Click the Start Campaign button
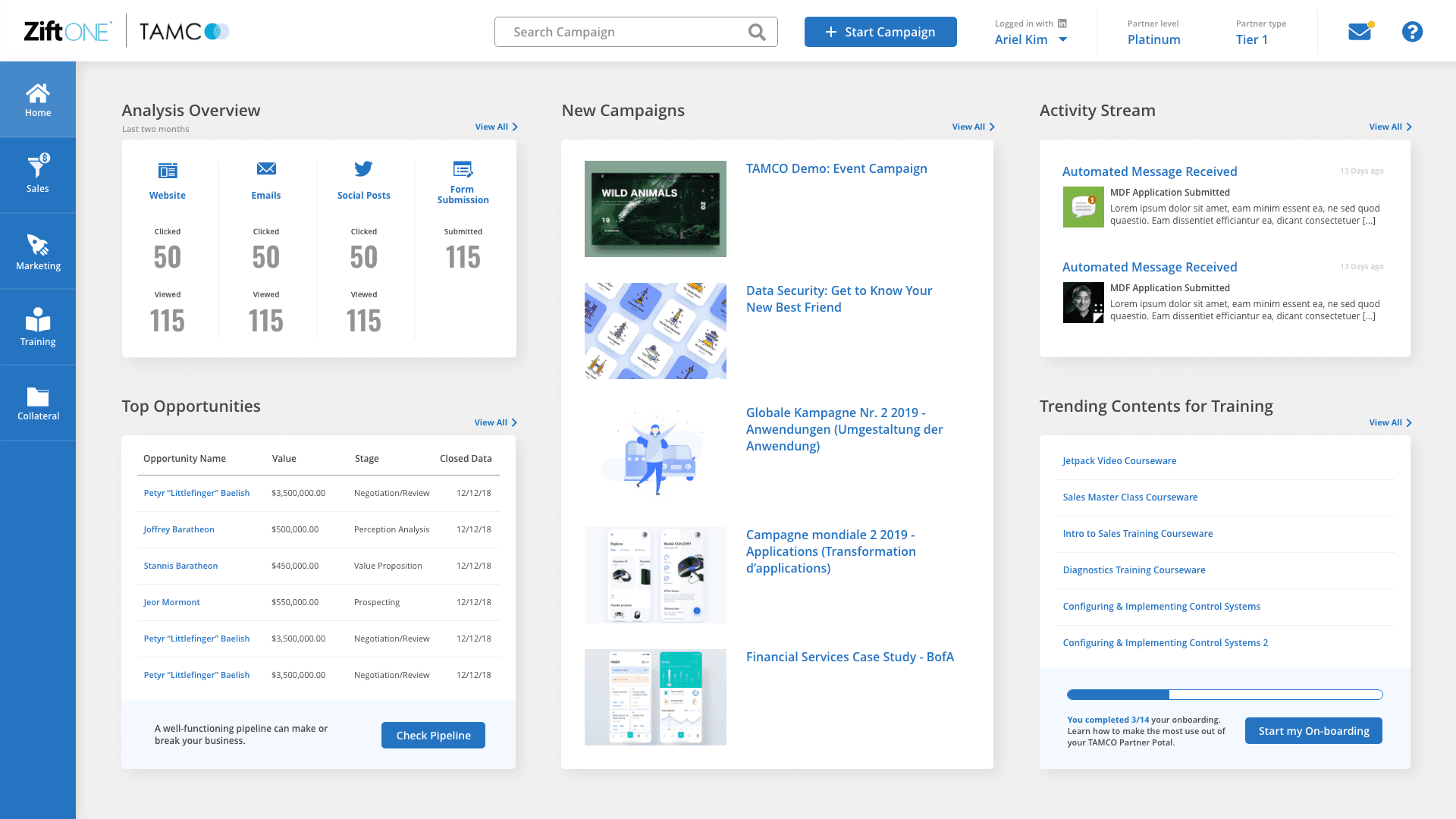This screenshot has height=819, width=1456. [880, 32]
